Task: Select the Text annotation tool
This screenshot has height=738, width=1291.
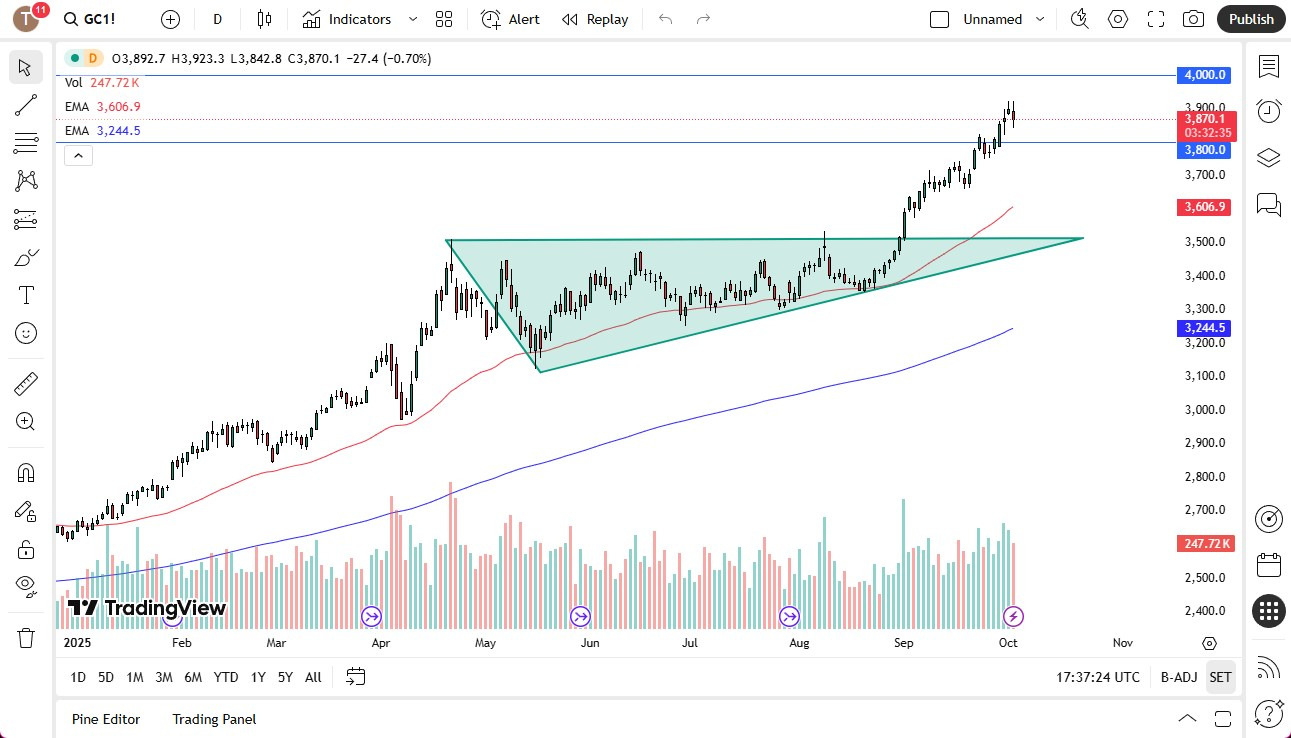Action: click(25, 294)
